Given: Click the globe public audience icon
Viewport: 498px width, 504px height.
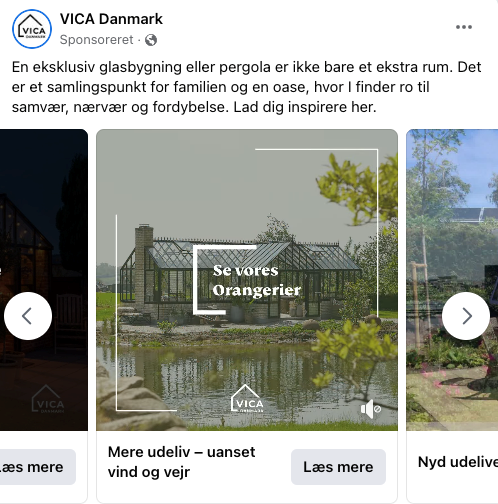Looking at the screenshot, I should 151,40.
